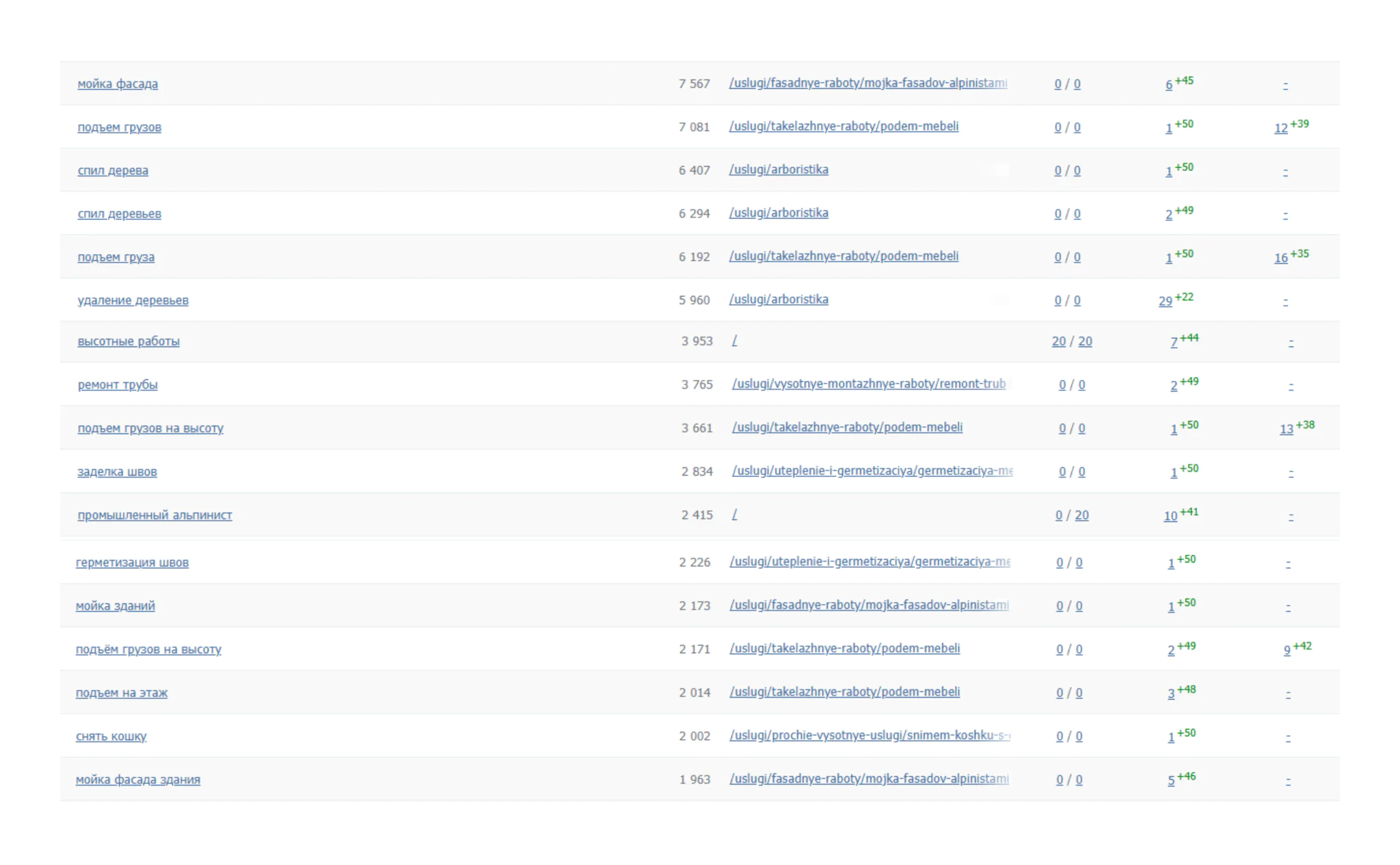Screen dimensions: 1400x865
Task: Click '20' value in 'промышленный альпинист' row
Action: click(1081, 516)
